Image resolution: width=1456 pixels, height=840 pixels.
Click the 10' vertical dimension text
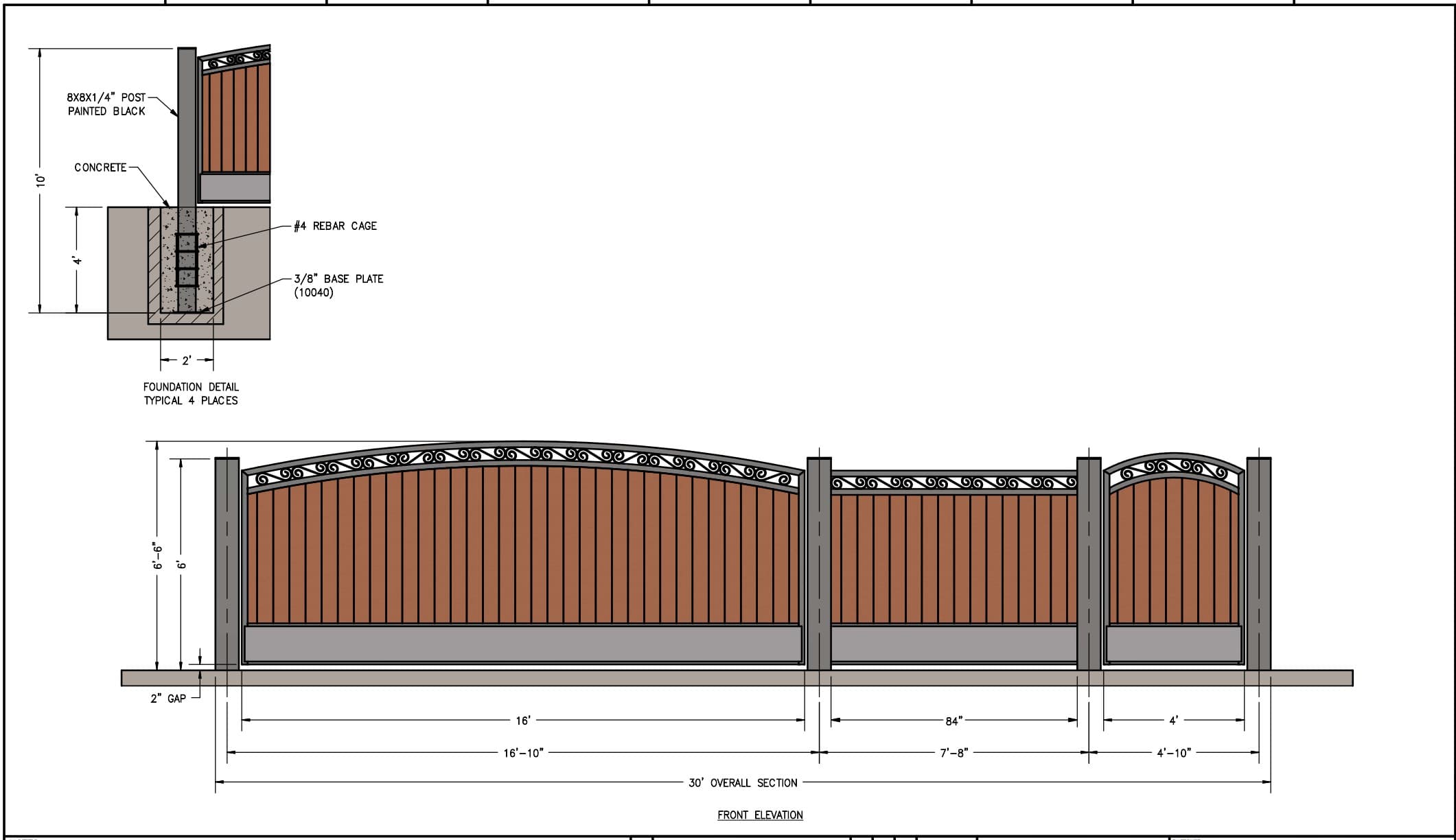tap(41, 180)
